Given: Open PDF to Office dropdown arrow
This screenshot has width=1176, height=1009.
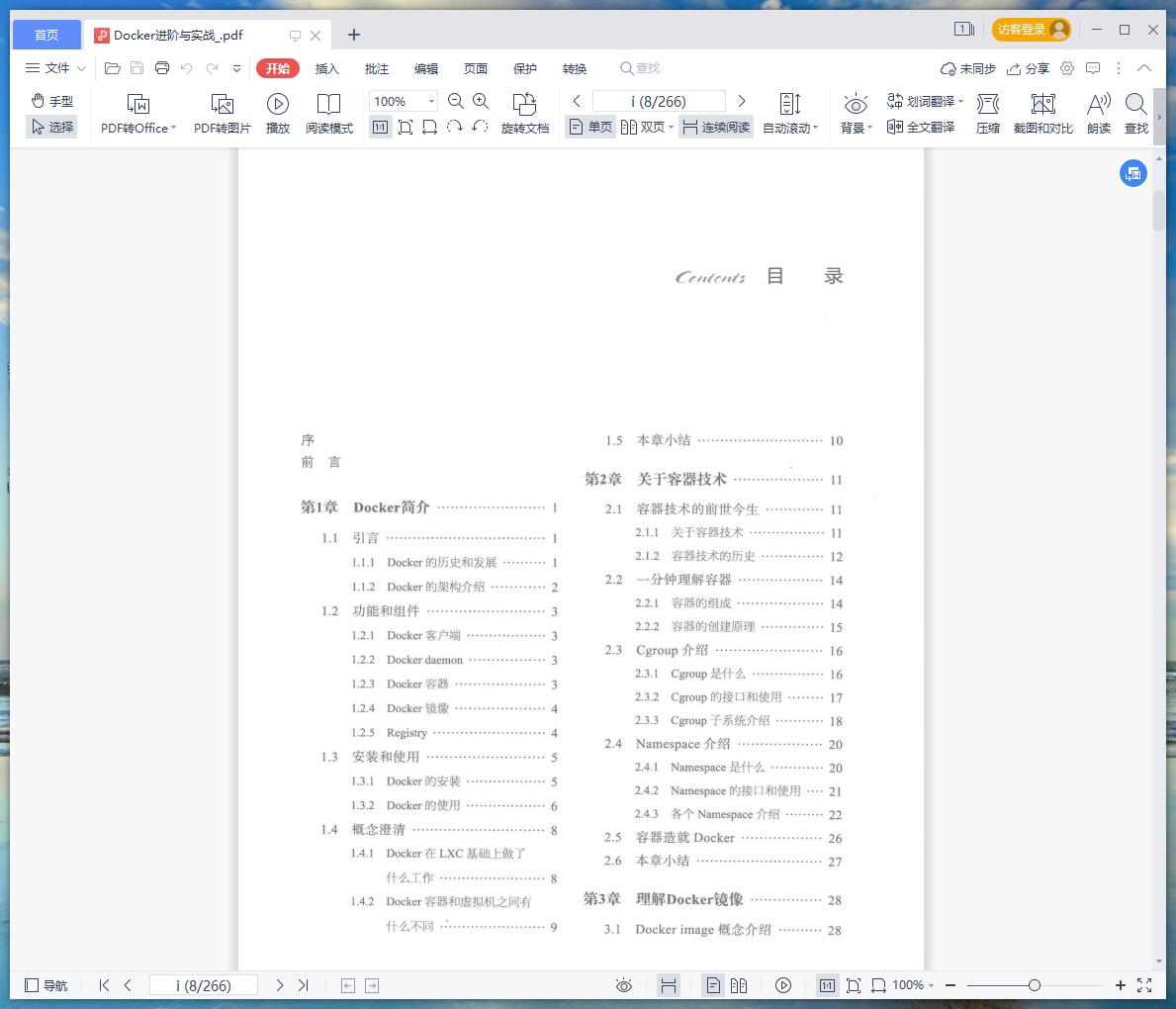Looking at the screenshot, I should coord(173,128).
